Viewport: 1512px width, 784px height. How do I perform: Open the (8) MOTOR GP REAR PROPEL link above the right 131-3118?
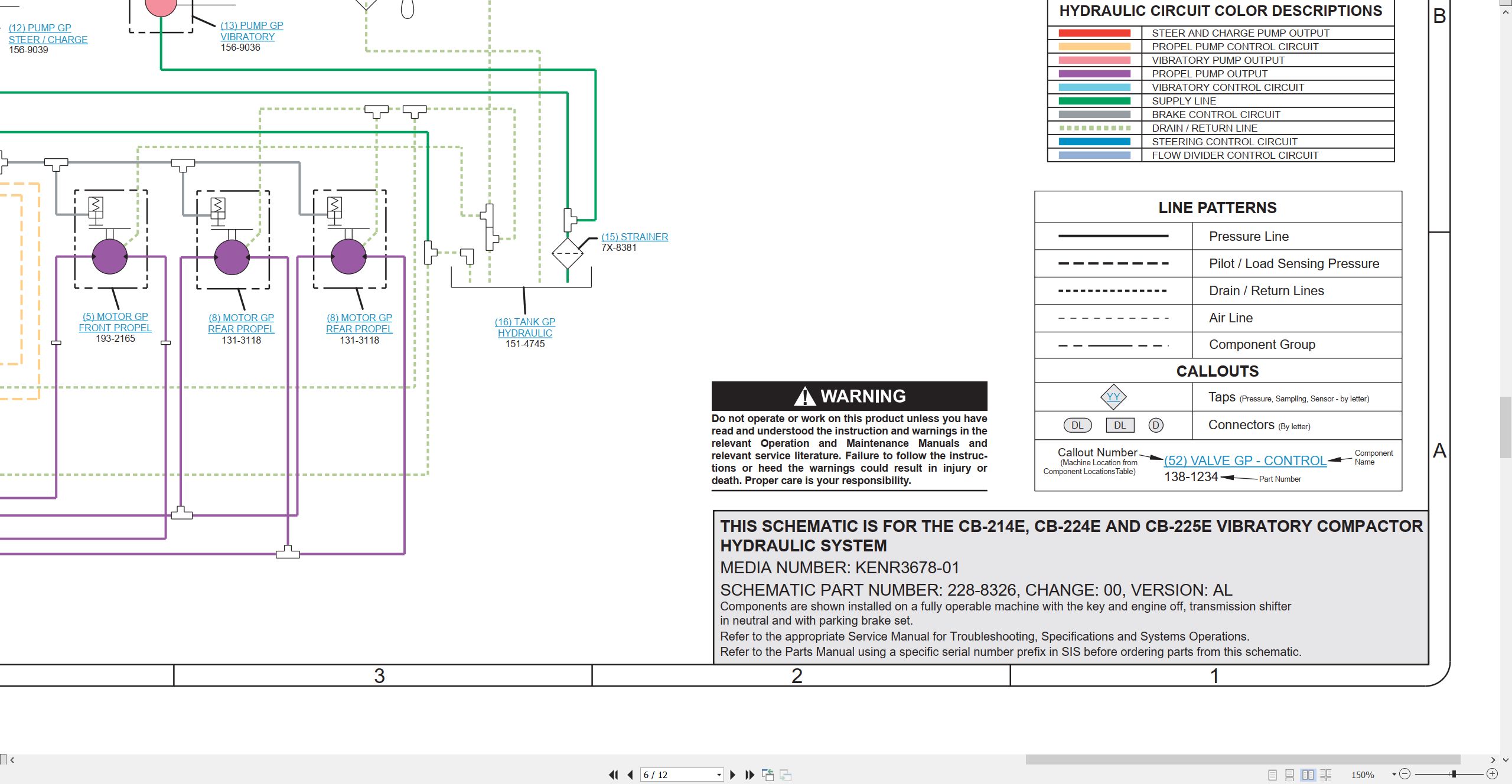coord(359,323)
